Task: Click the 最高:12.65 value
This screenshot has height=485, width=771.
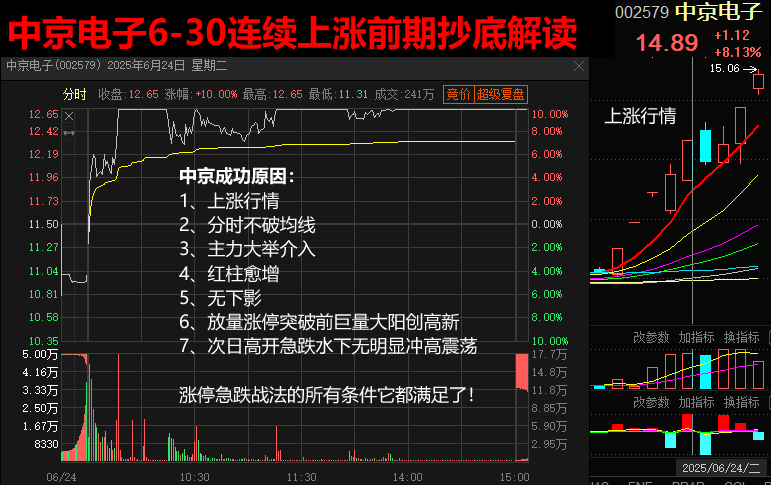Action: (x=272, y=94)
